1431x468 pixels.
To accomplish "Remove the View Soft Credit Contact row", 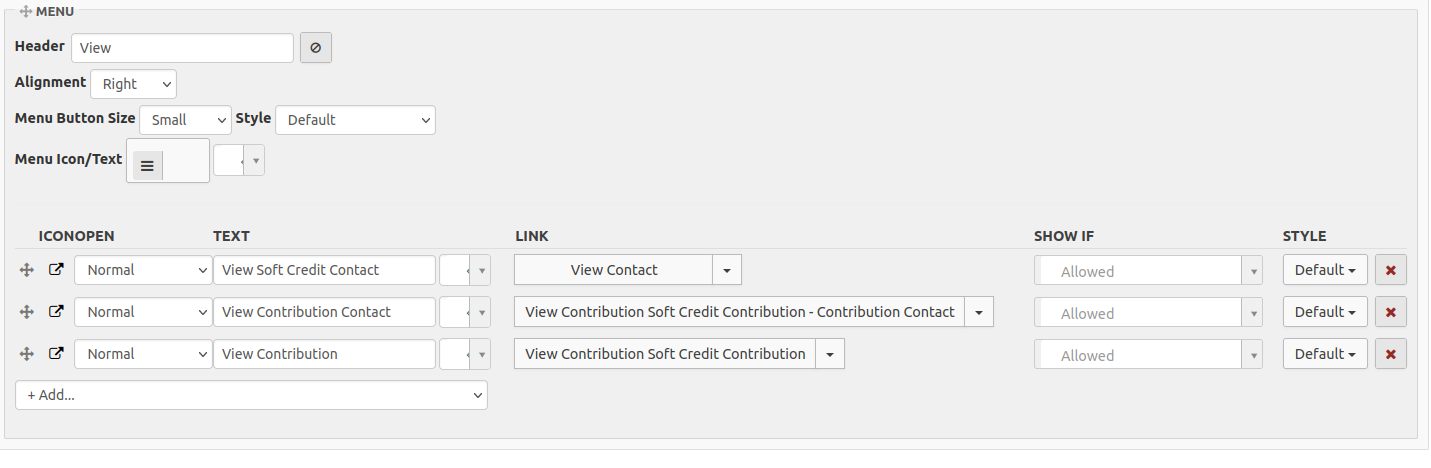I will click(x=1390, y=270).
